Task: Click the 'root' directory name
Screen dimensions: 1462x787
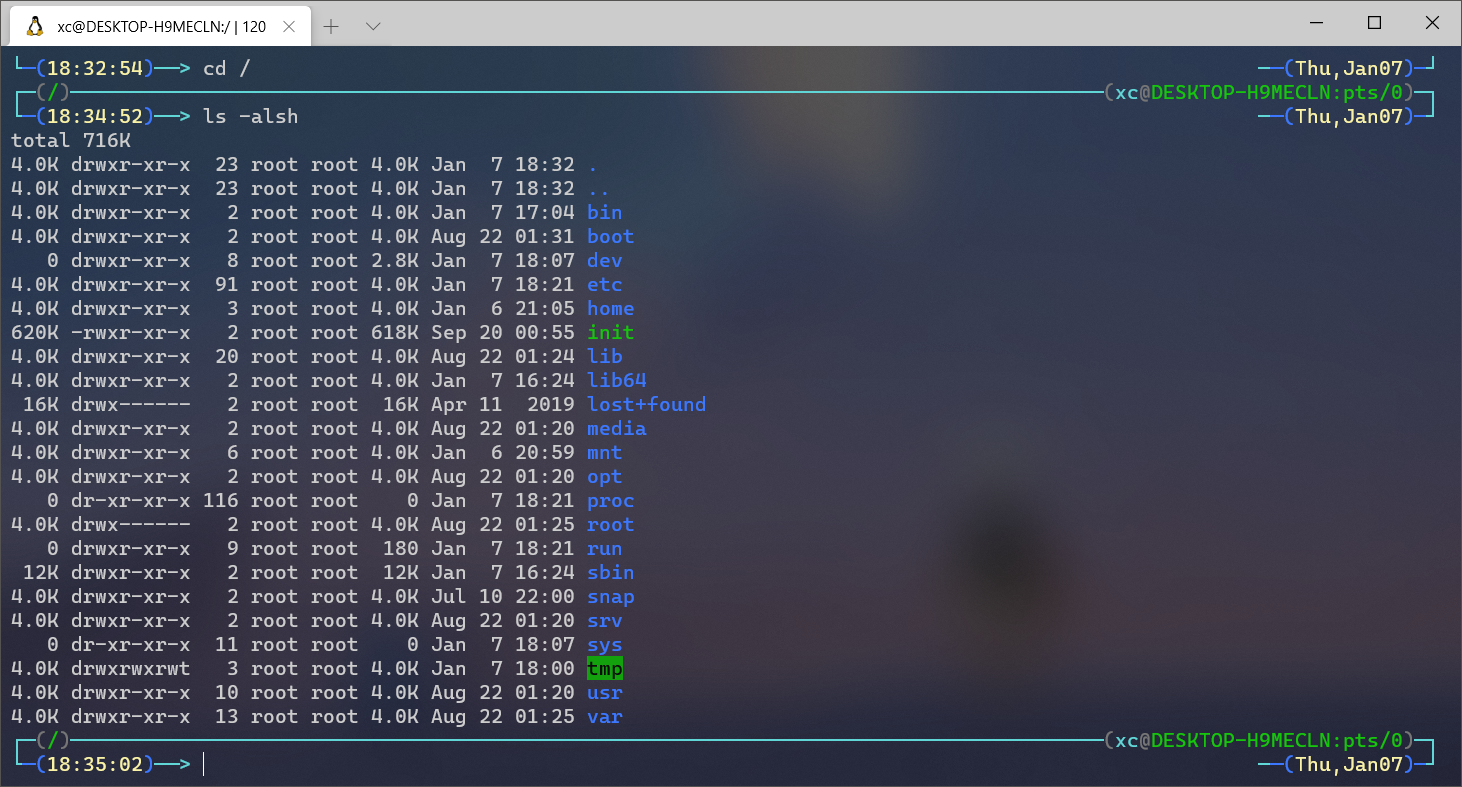Action: pyautogui.click(x=610, y=524)
